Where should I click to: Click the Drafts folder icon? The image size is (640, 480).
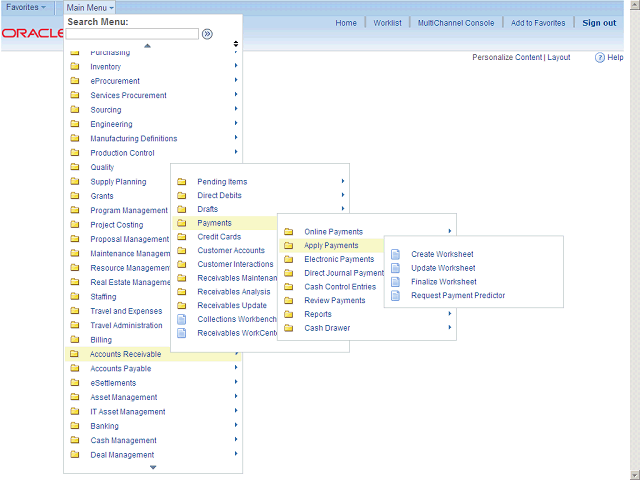(182, 209)
